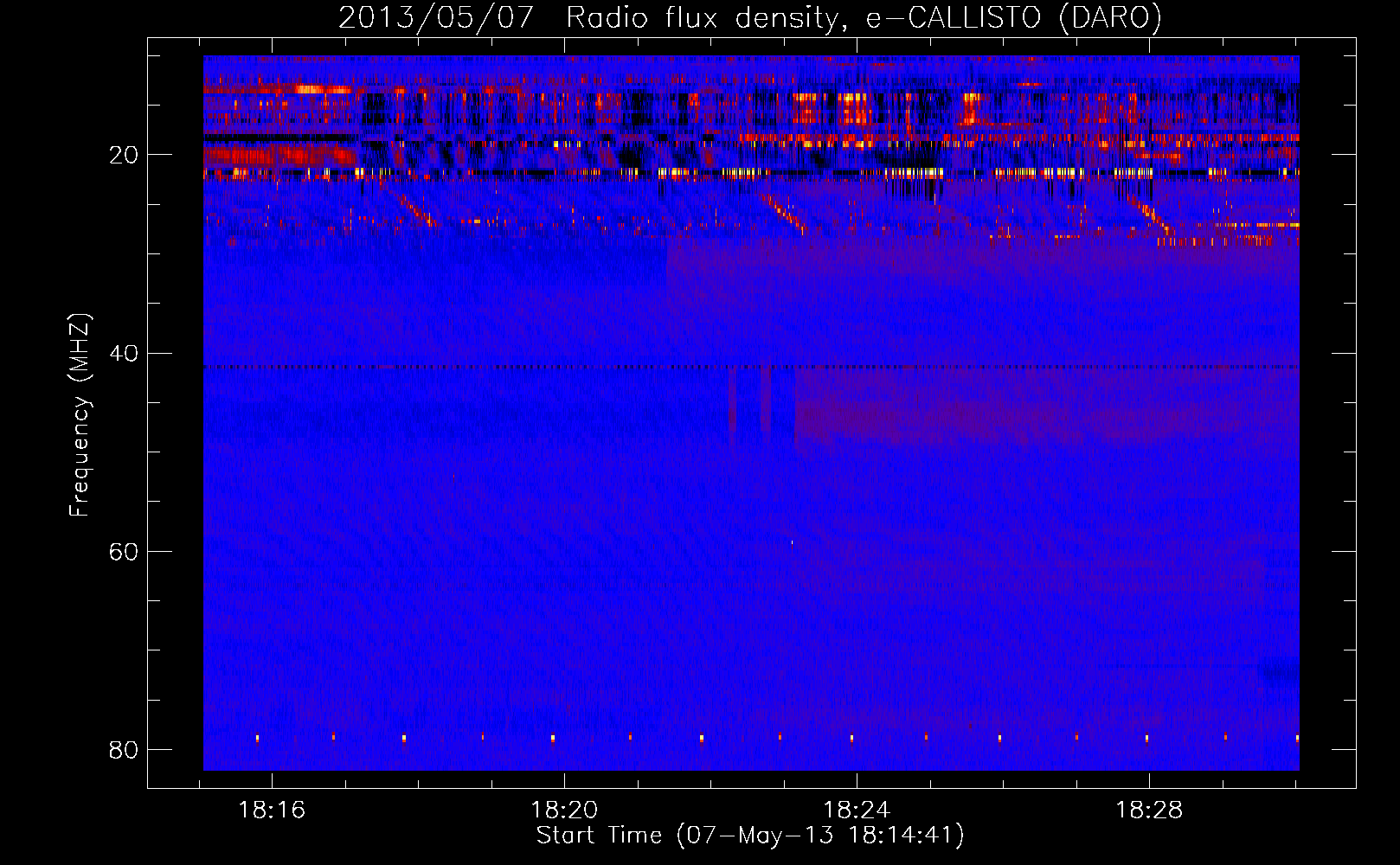The width and height of the screenshot is (1400, 865).
Task: Click the 'Frequency (MHZ)' y-axis label
Action: [80, 415]
